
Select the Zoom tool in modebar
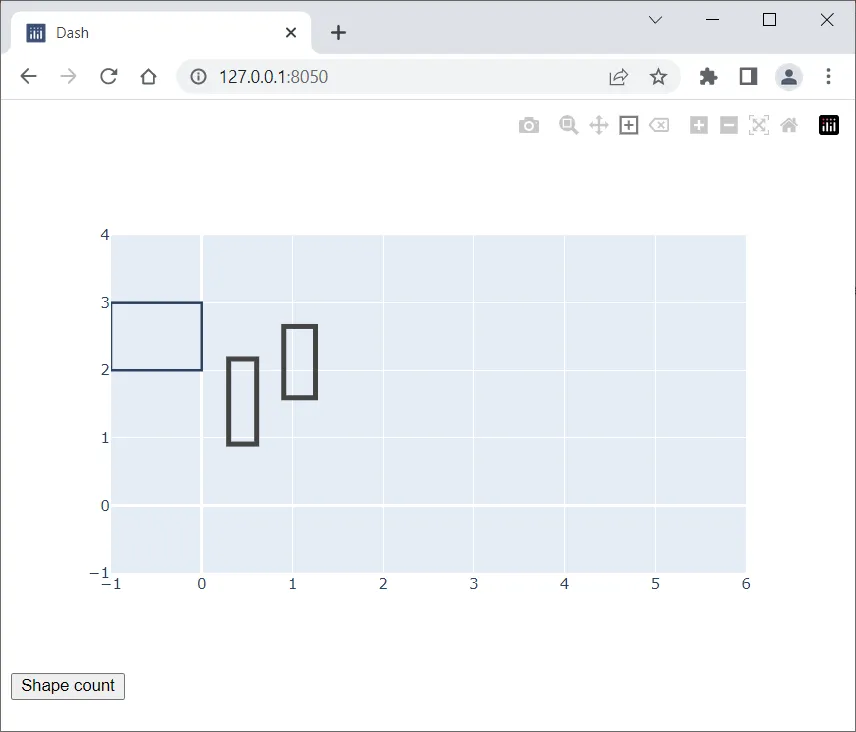568,125
